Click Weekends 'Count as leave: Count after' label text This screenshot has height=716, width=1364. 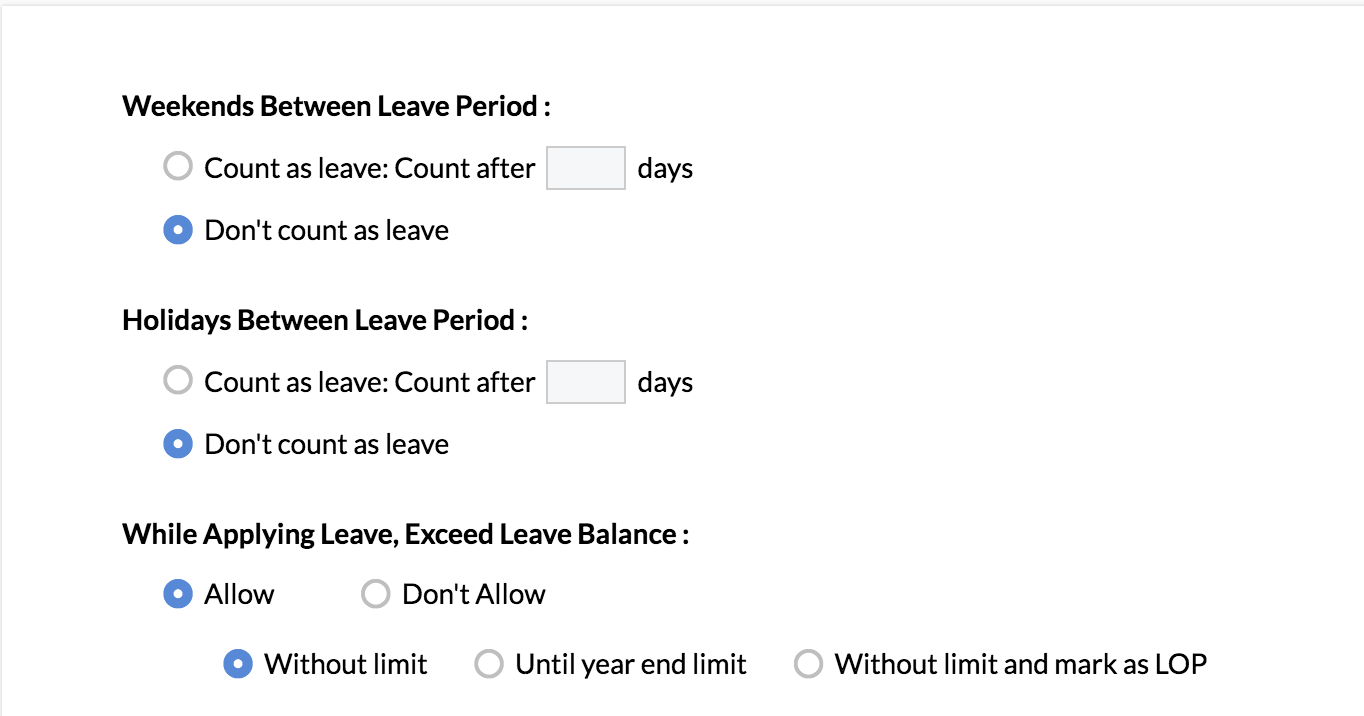pyautogui.click(x=370, y=168)
